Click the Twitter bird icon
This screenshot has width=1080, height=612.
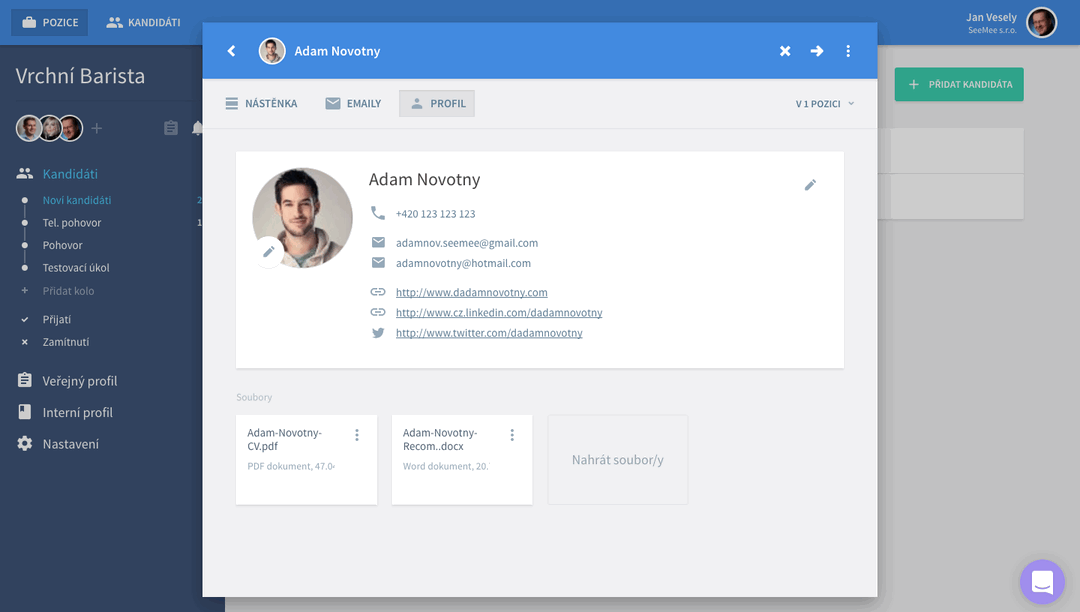[378, 333]
